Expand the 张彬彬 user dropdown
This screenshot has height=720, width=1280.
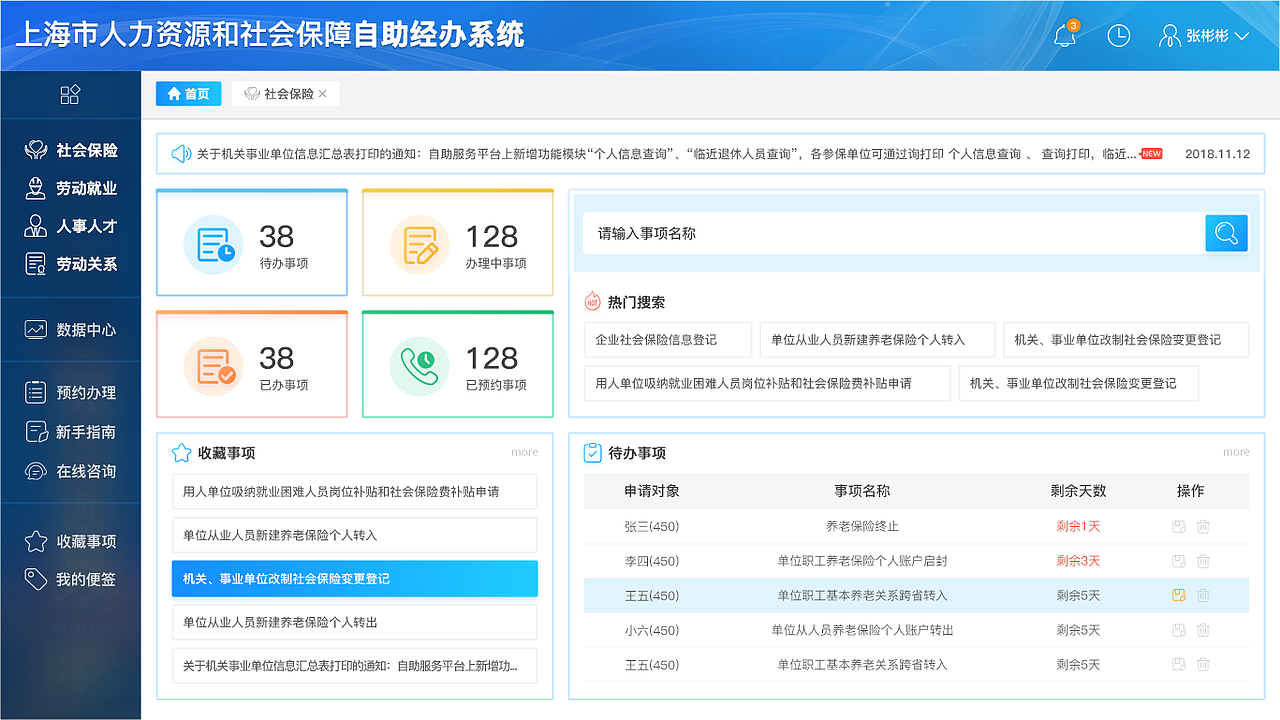pos(1240,35)
